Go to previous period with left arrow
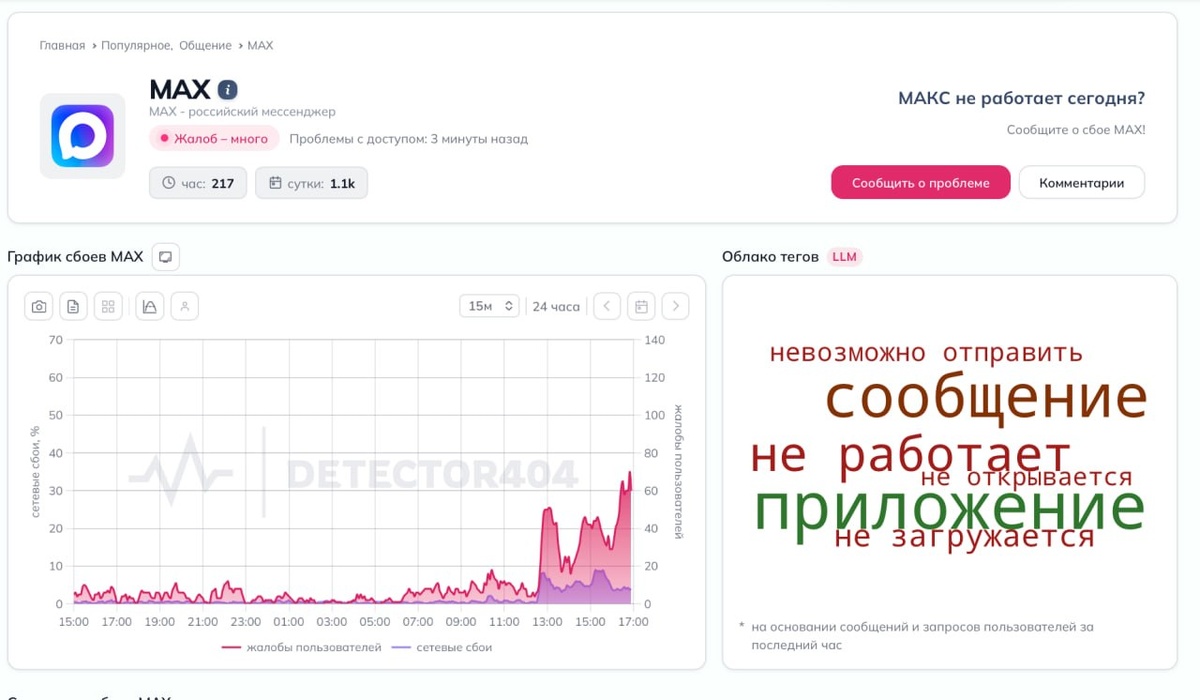This screenshot has width=1200, height=700. pos(607,306)
